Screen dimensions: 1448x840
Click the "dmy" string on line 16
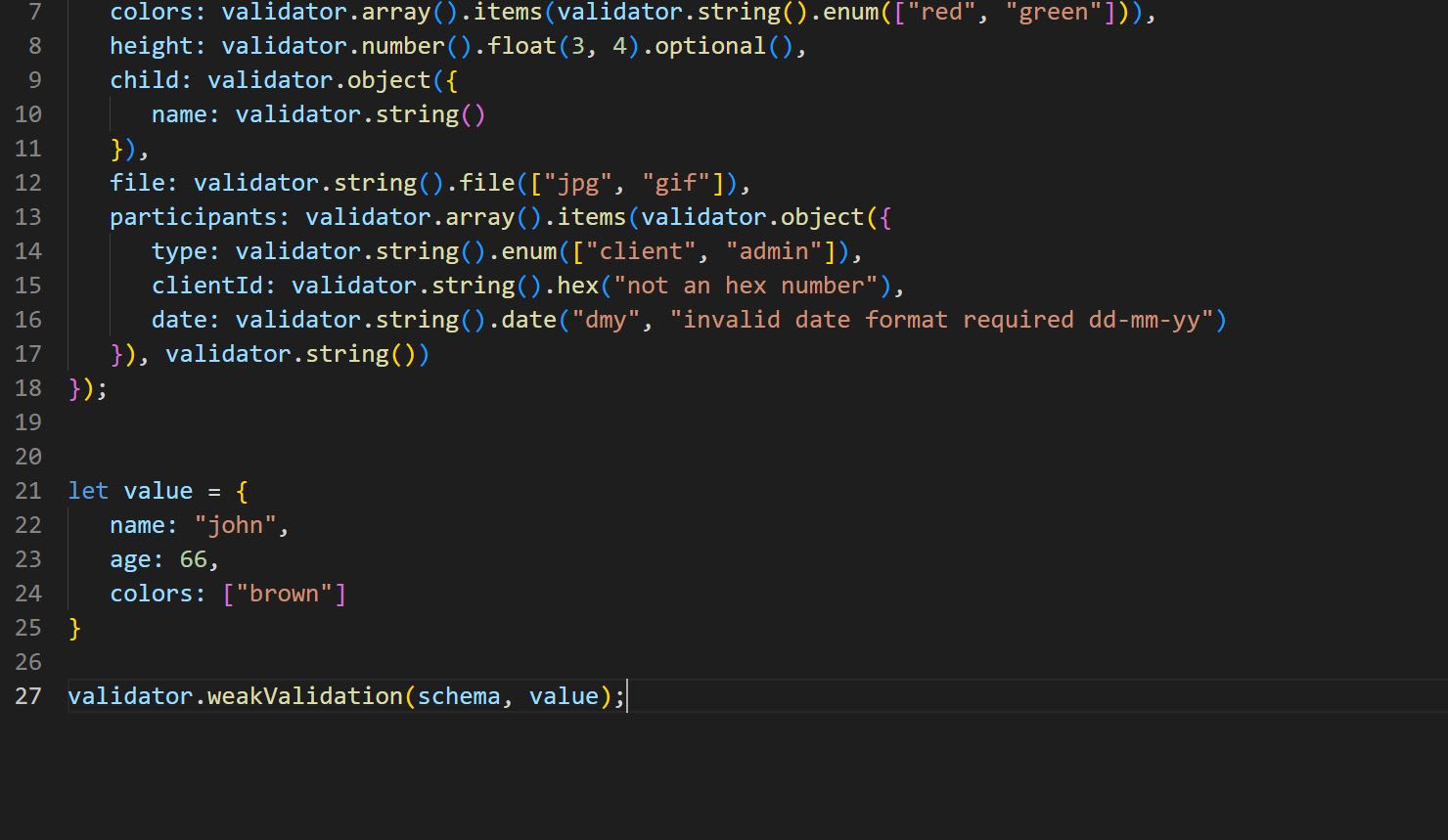[607, 320]
